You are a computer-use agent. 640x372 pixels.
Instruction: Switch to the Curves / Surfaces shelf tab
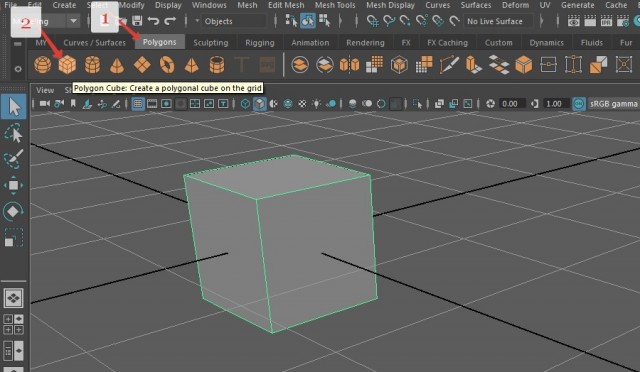coord(94,42)
